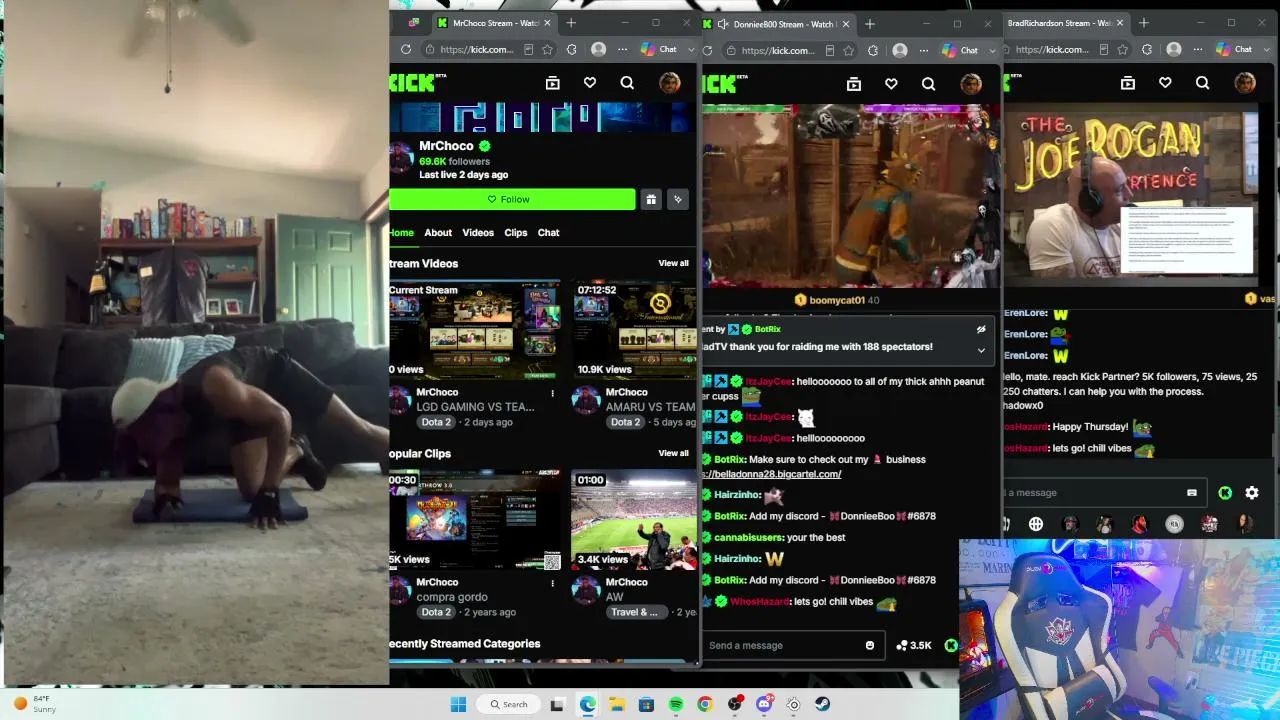Open new tab in the MrChoco browser
This screenshot has width=1280, height=720.
pyautogui.click(x=571, y=23)
